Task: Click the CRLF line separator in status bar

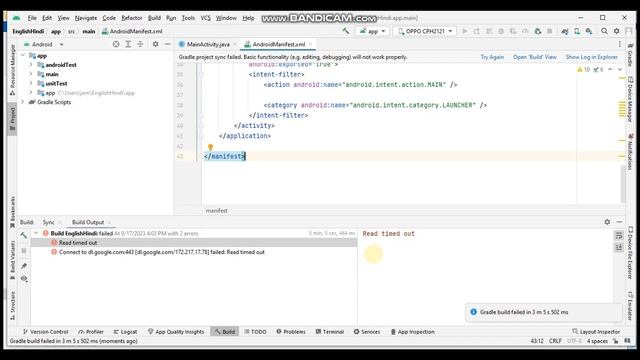Action: (x=555, y=341)
